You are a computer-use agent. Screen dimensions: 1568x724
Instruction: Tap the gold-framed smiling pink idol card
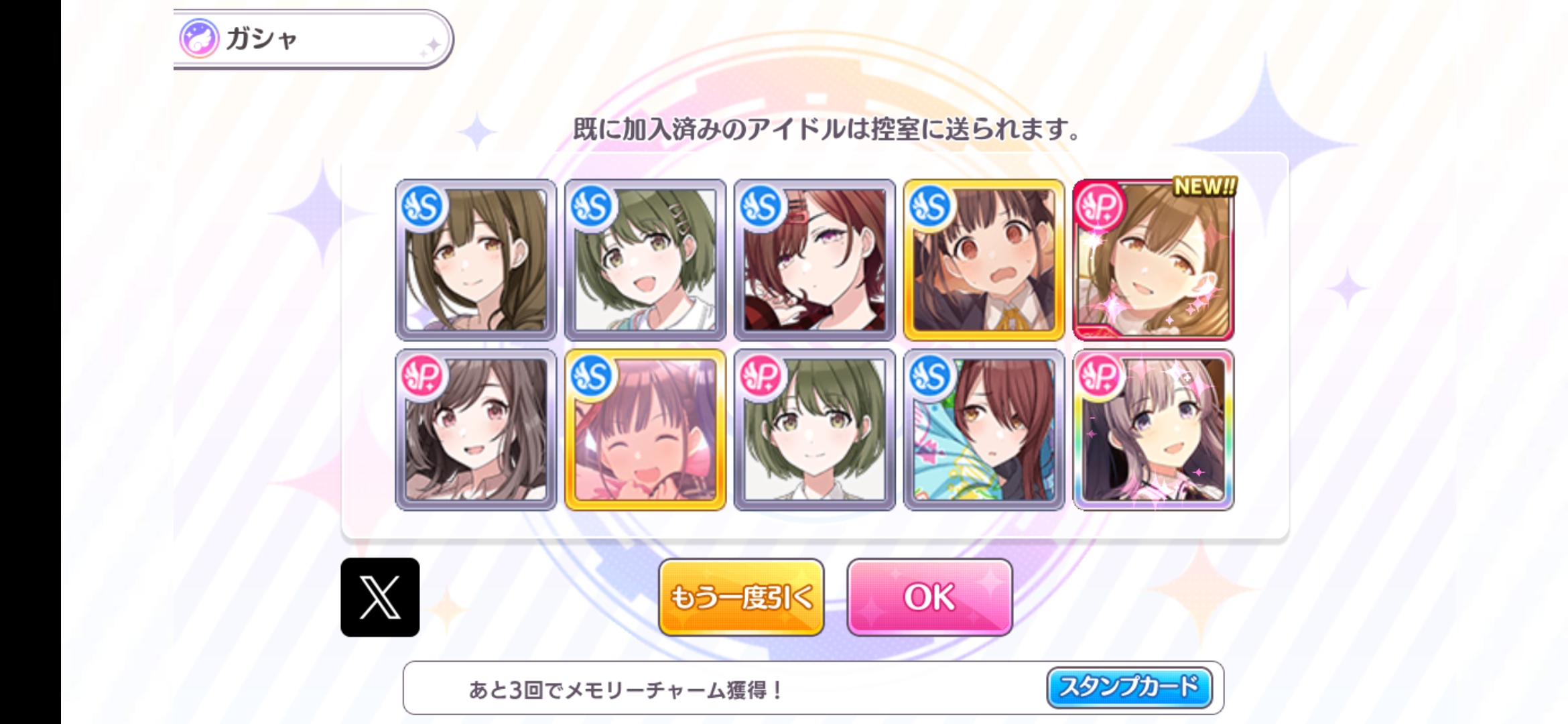click(645, 430)
